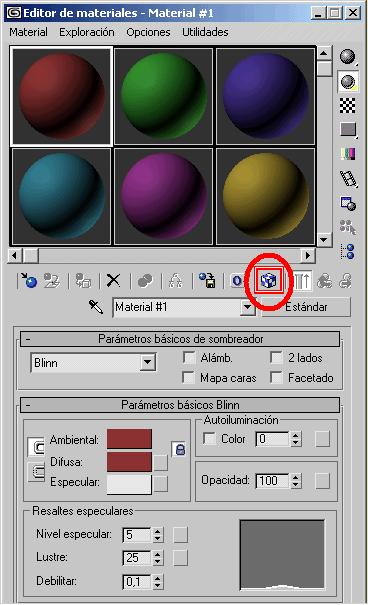Click the Make Material Copy icon
The width and height of the screenshot is (368, 605).
(145, 281)
